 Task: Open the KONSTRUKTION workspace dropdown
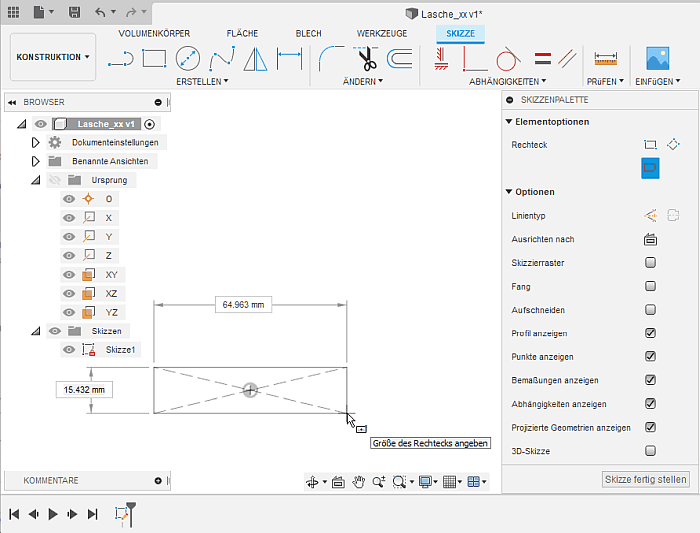point(53,57)
